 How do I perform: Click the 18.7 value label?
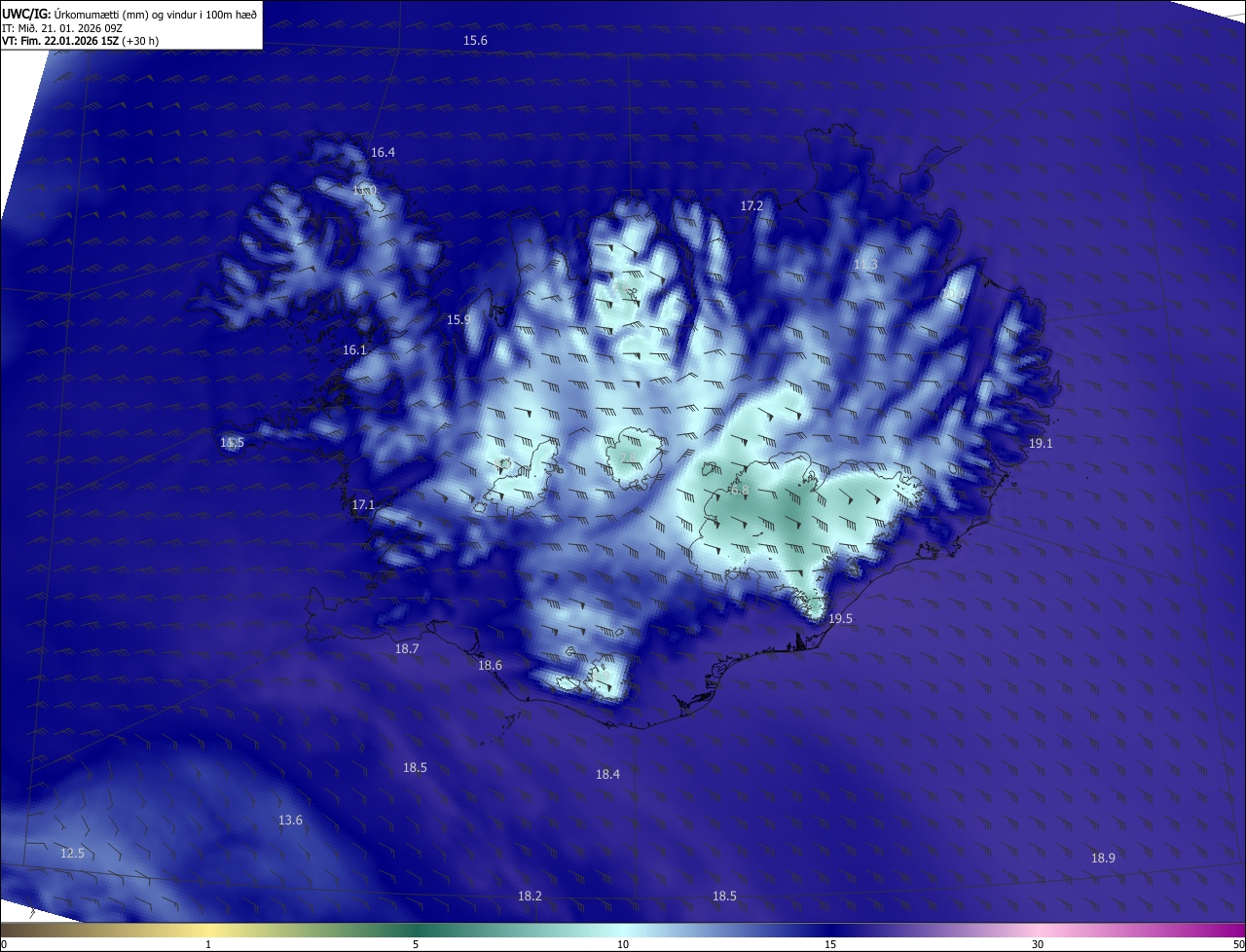coord(407,648)
